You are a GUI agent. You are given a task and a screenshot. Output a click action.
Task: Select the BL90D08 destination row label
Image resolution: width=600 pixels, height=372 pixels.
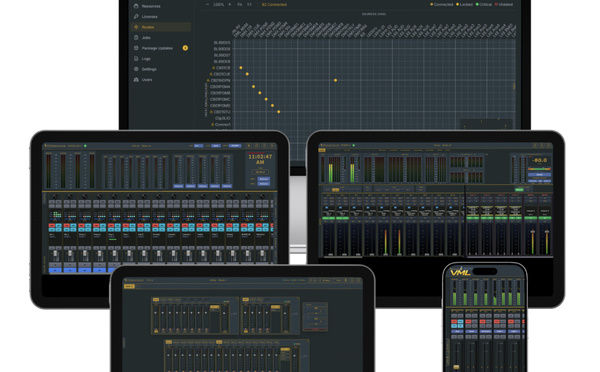(222, 61)
